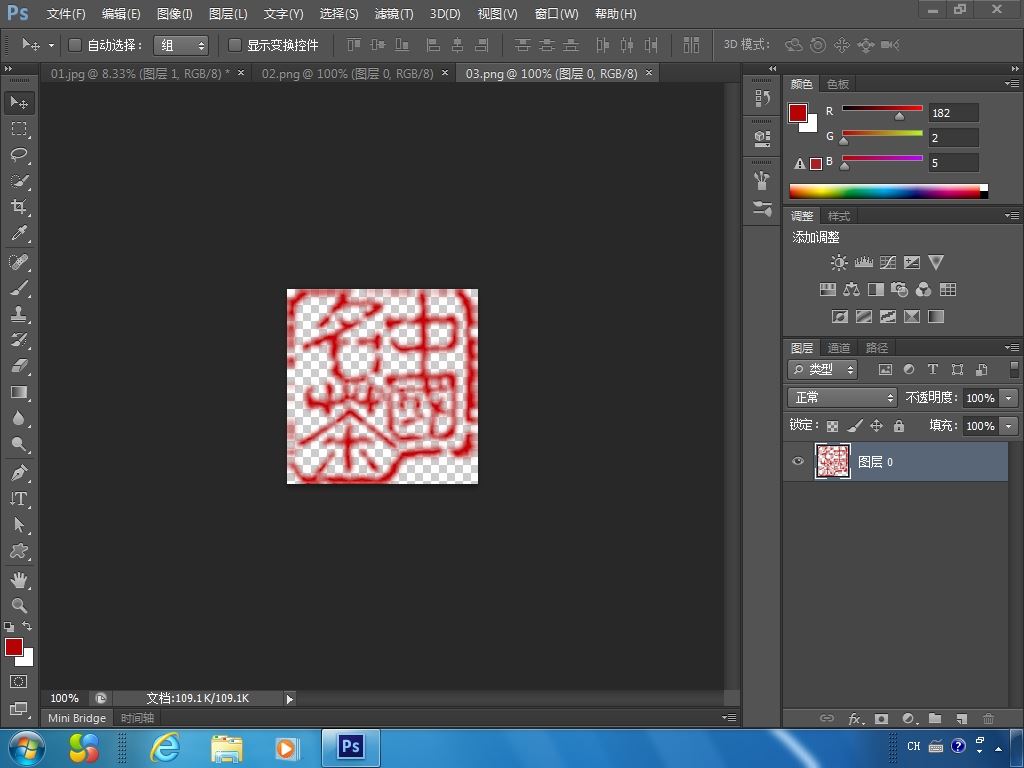Select the Hand tool
This screenshot has height=768, width=1024.
pyautogui.click(x=19, y=580)
